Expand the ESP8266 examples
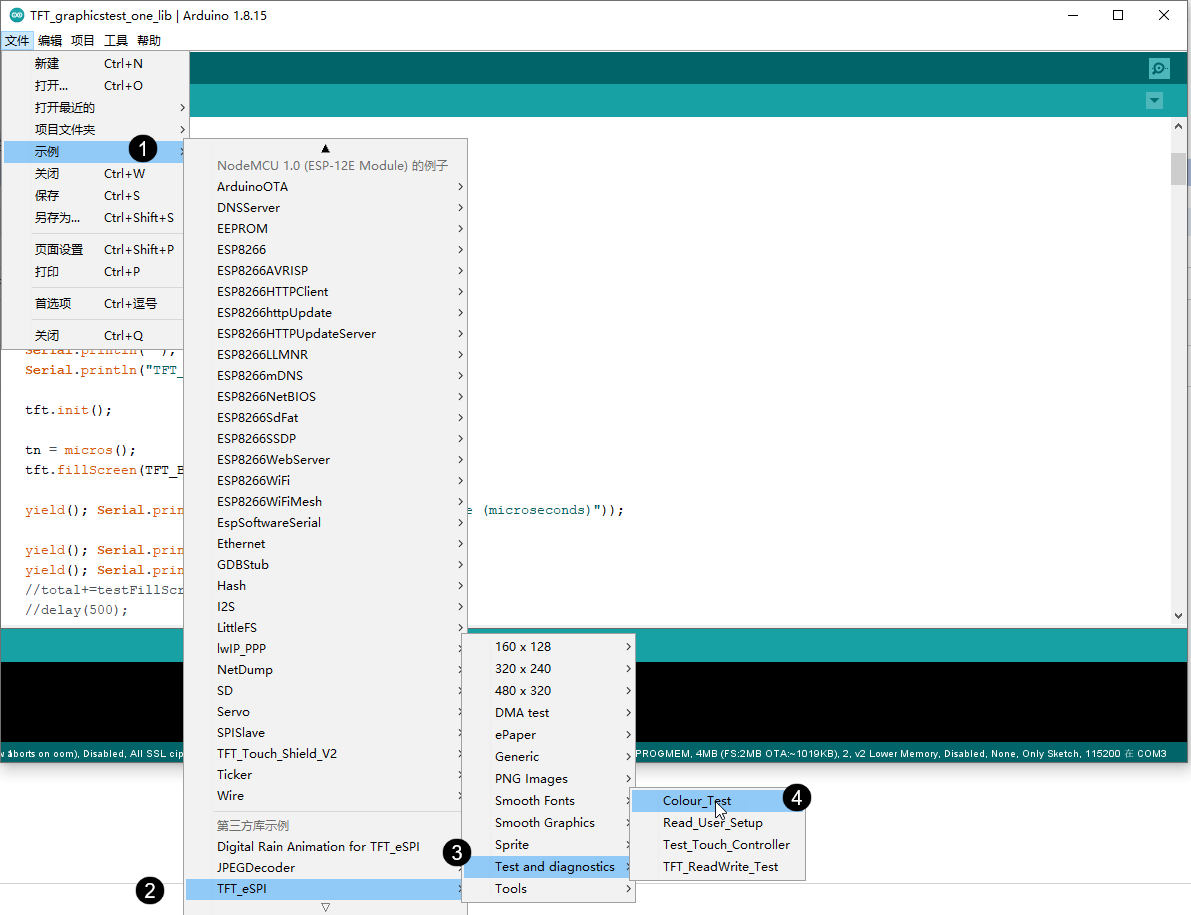Image resolution: width=1191 pixels, height=915 pixels. [326, 250]
